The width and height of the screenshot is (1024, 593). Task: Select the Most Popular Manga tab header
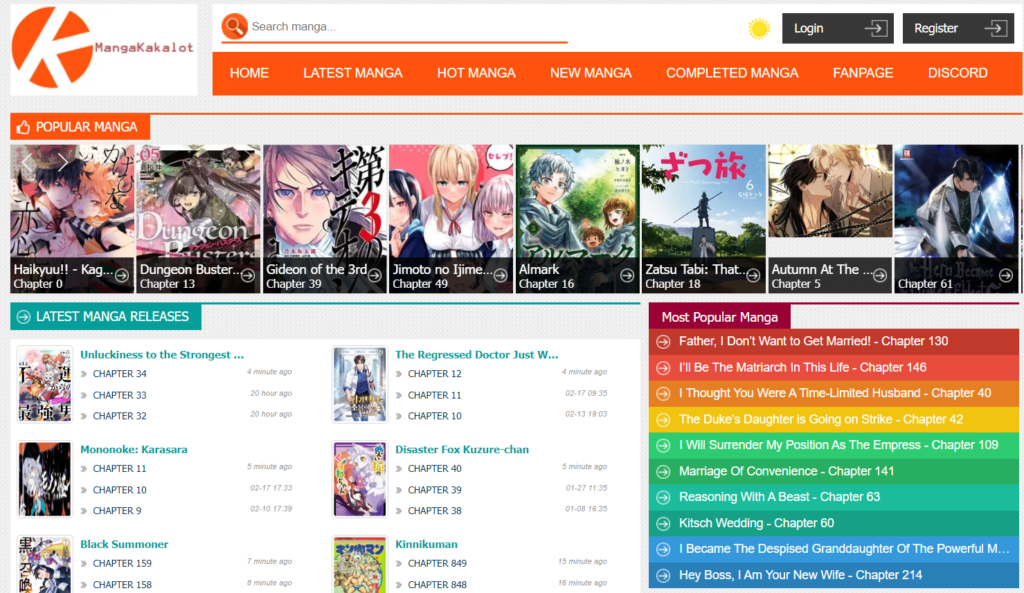[x=720, y=317]
